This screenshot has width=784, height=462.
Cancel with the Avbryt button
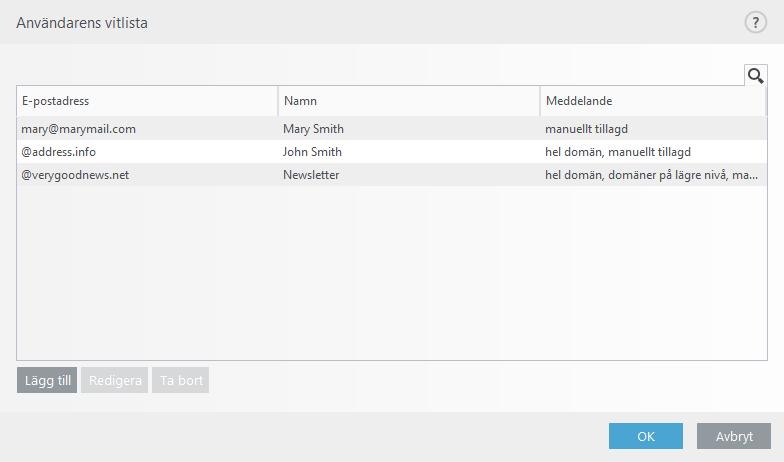(734, 436)
